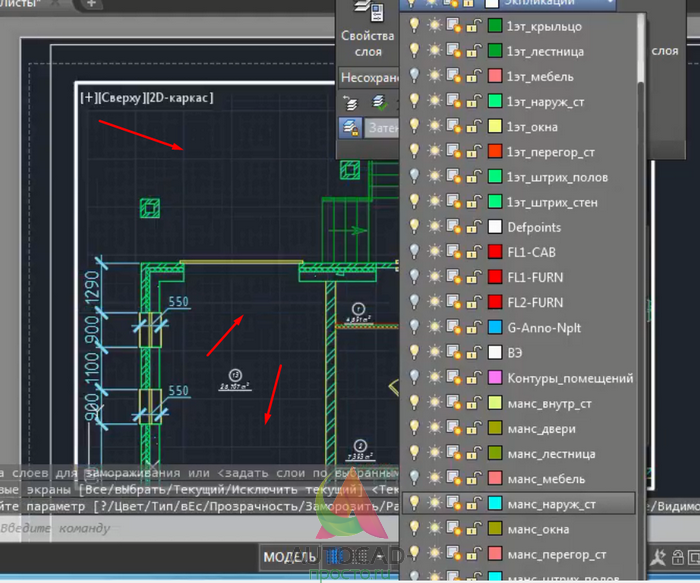Open the 2D-каркас visual style menu
The height and width of the screenshot is (583, 700).
(x=179, y=98)
